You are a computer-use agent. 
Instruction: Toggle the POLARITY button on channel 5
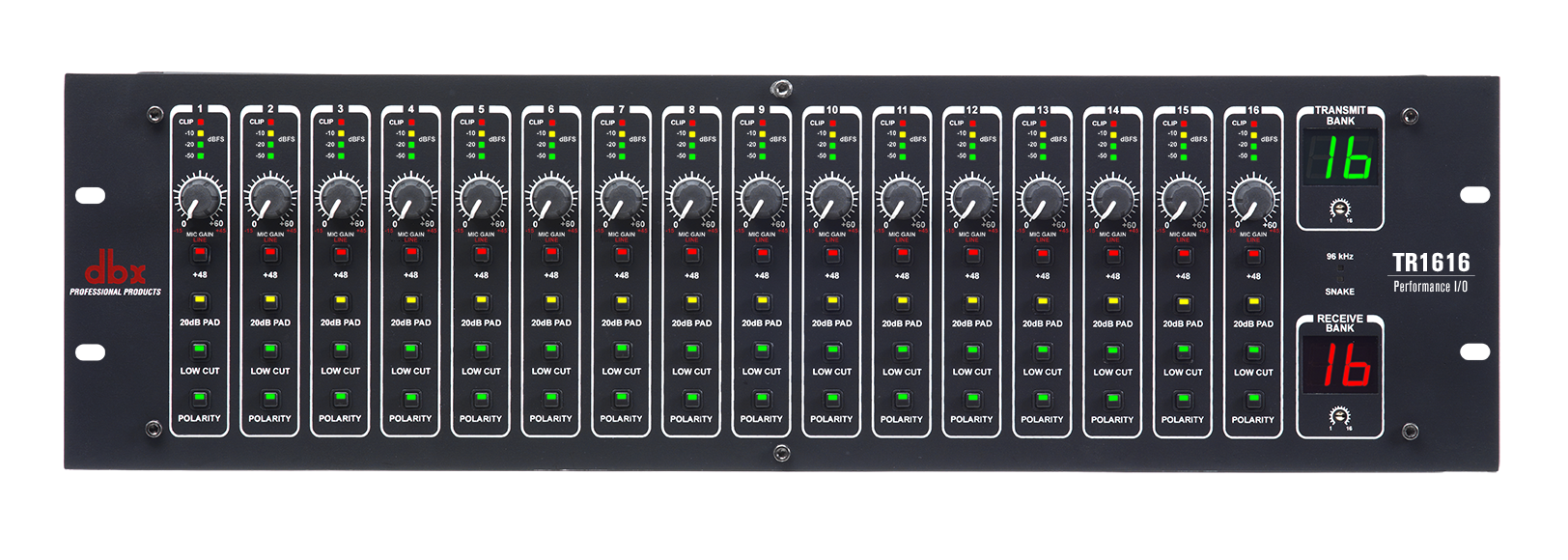click(481, 398)
